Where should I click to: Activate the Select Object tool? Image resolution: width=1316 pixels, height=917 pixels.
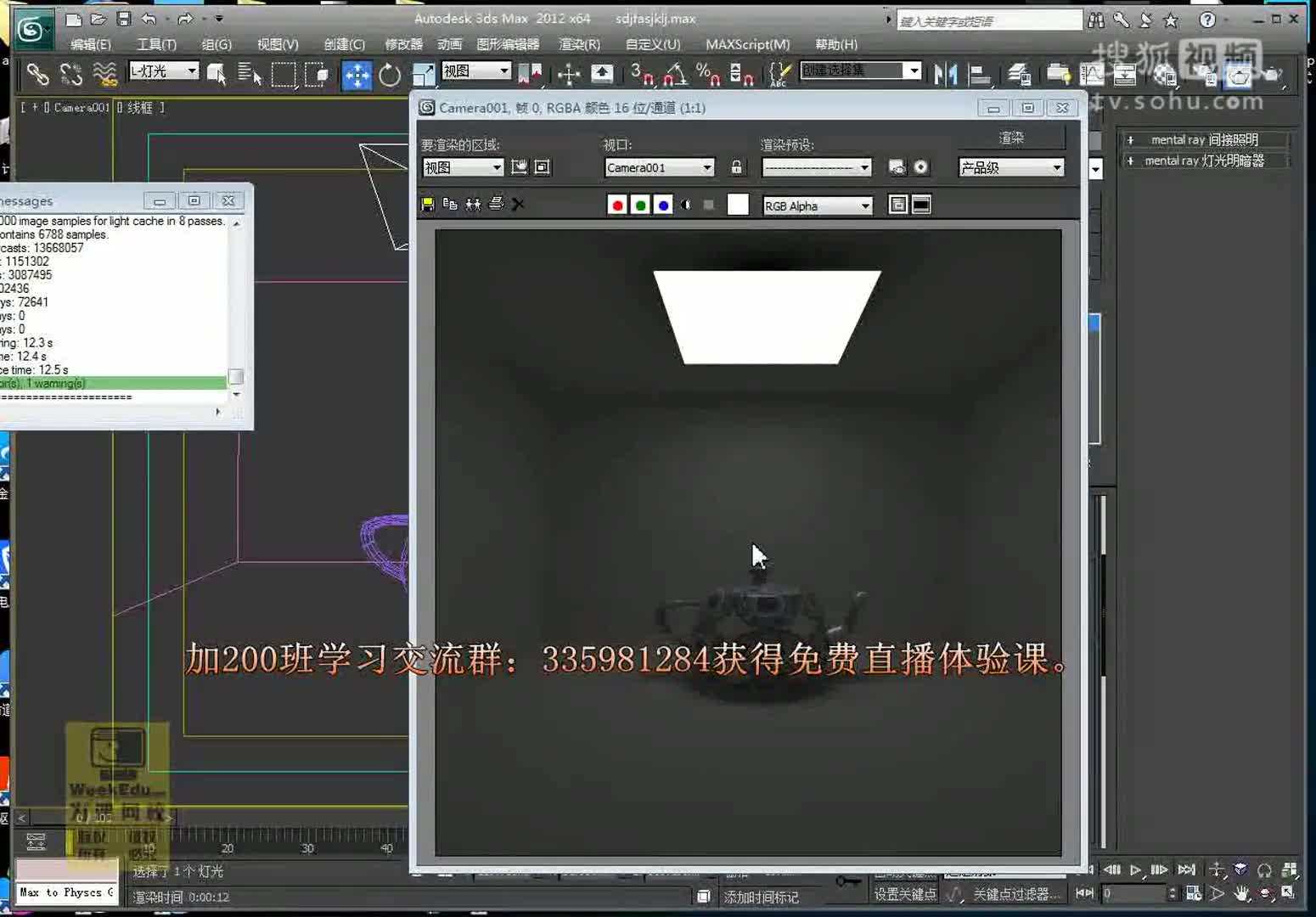tap(217, 75)
